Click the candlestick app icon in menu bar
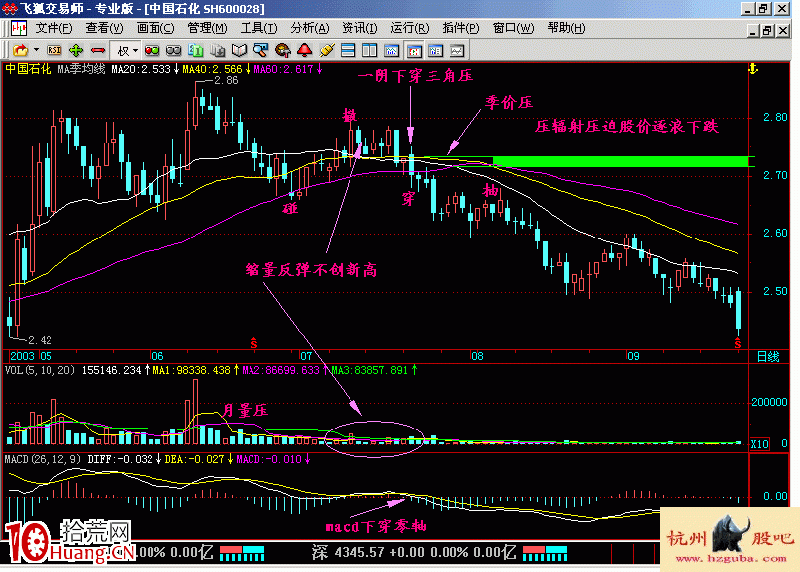 tap(19, 28)
